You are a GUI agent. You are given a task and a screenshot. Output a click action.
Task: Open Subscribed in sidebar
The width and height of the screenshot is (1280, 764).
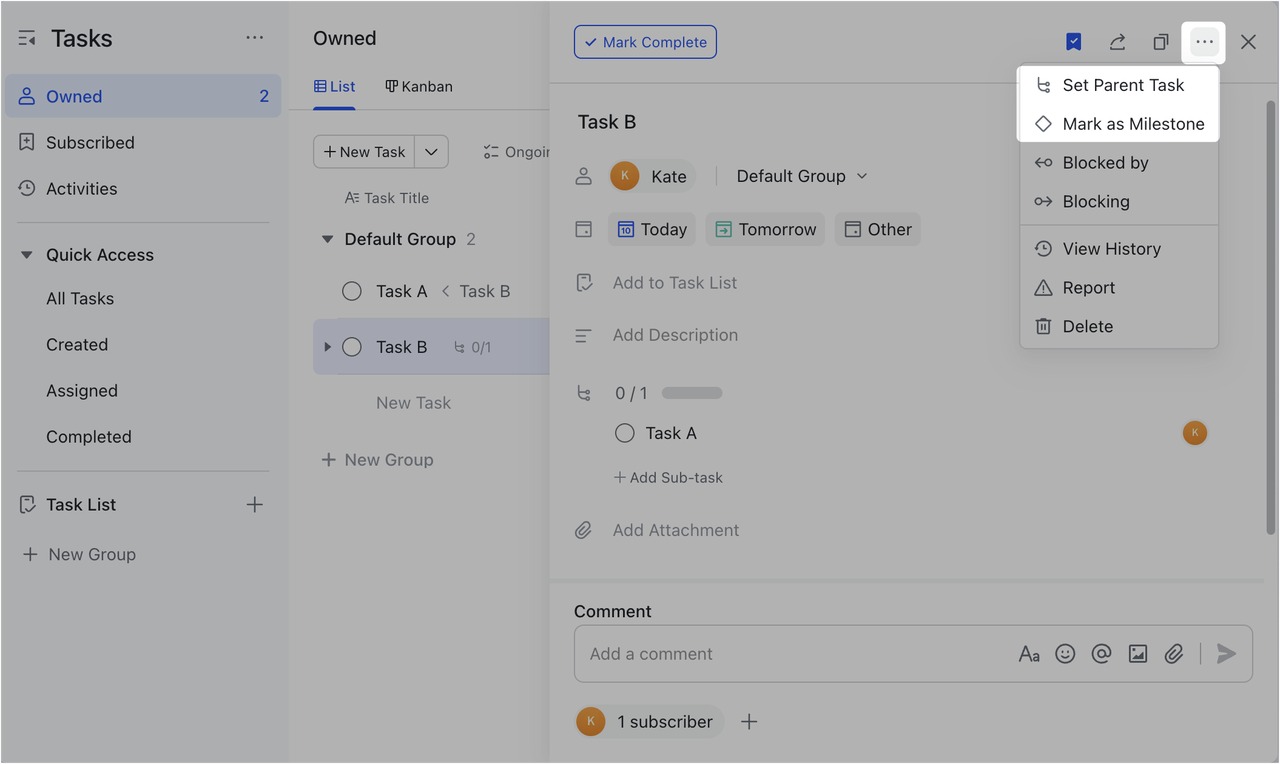pyautogui.click(x=143, y=143)
